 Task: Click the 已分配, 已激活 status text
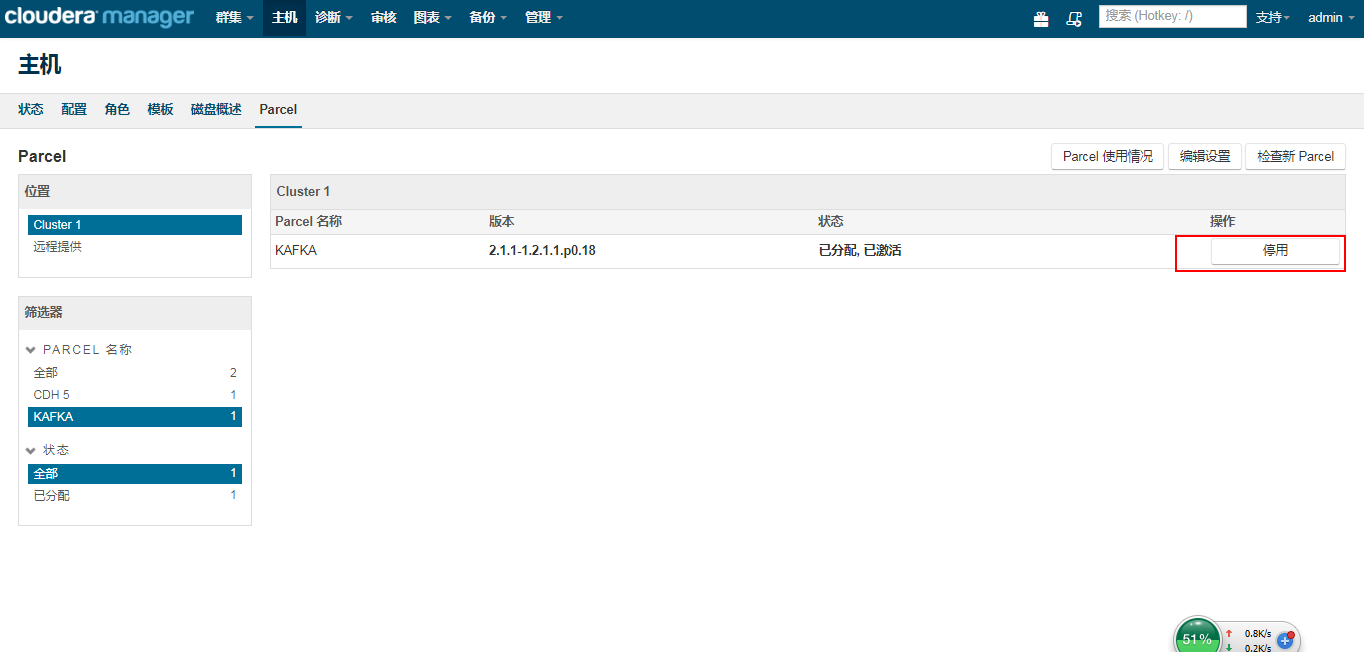point(860,251)
